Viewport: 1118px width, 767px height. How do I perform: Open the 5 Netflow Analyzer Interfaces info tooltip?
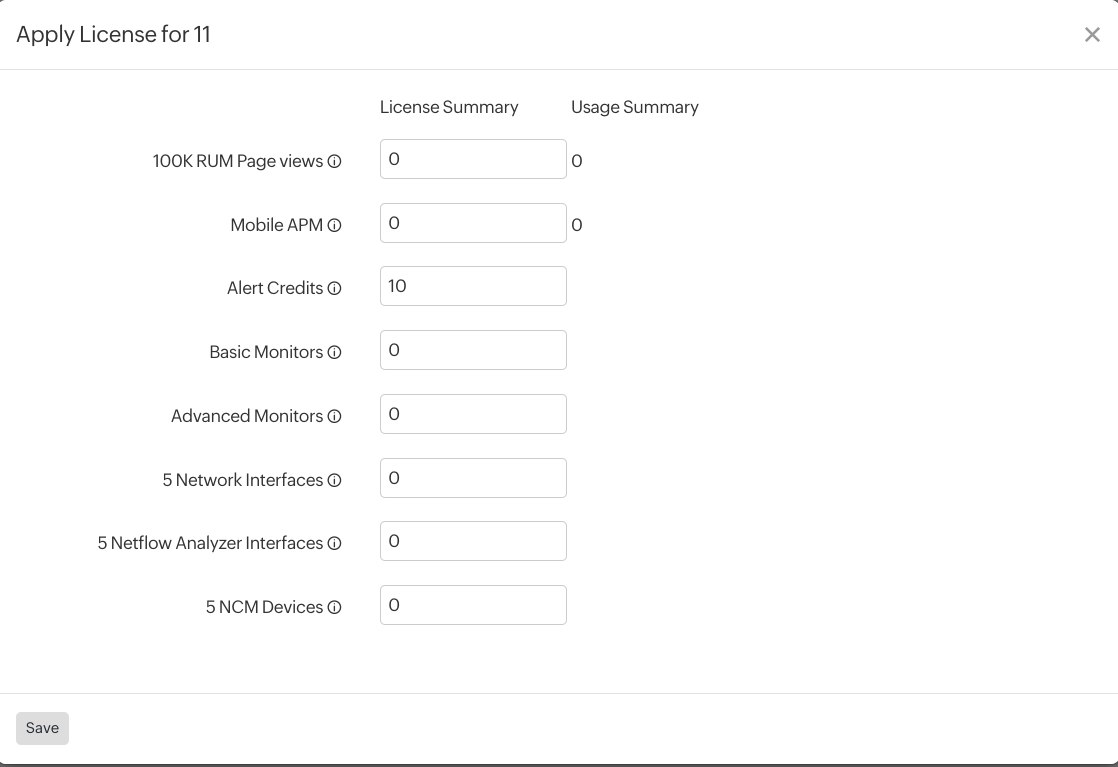click(334, 543)
